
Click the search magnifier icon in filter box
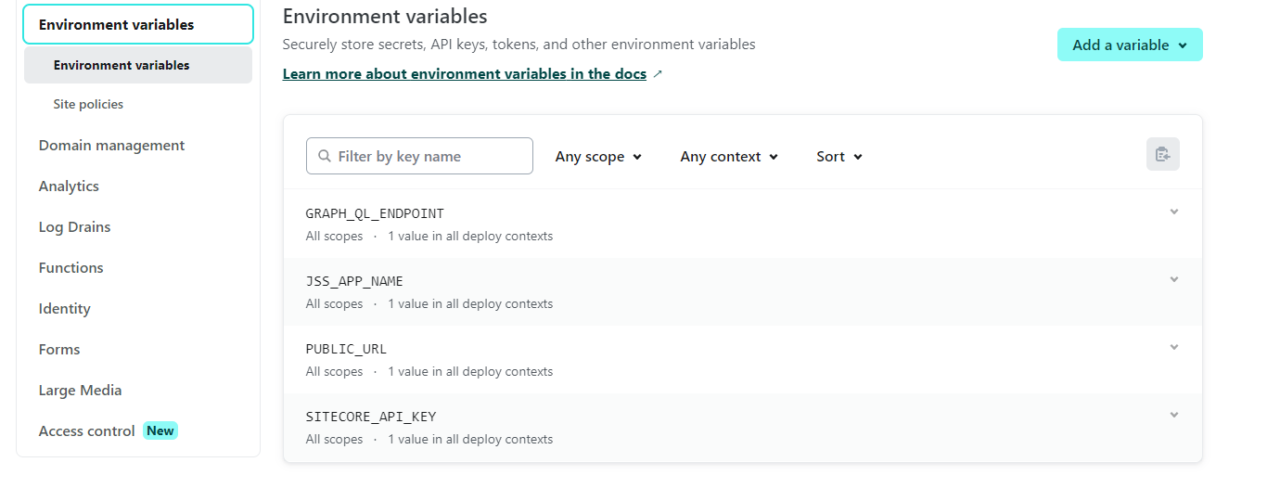coord(324,157)
